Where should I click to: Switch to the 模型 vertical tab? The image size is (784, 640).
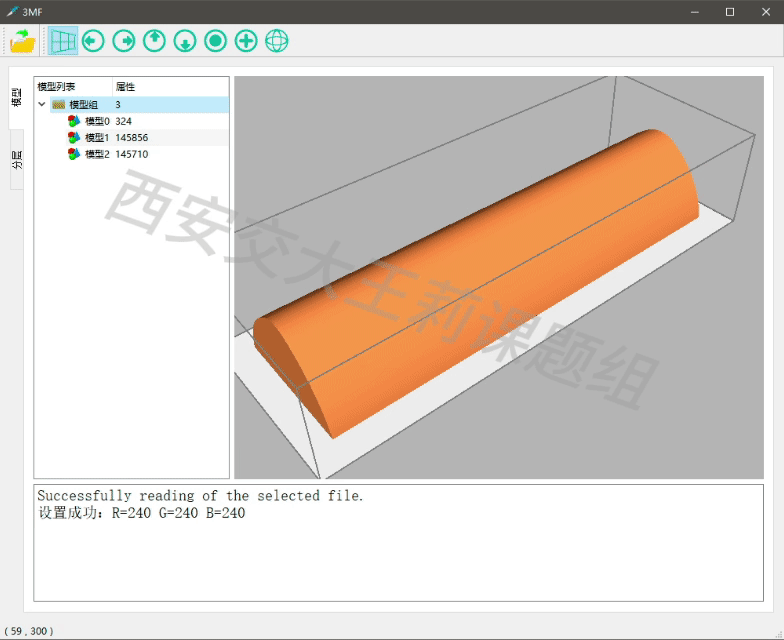(x=17, y=98)
